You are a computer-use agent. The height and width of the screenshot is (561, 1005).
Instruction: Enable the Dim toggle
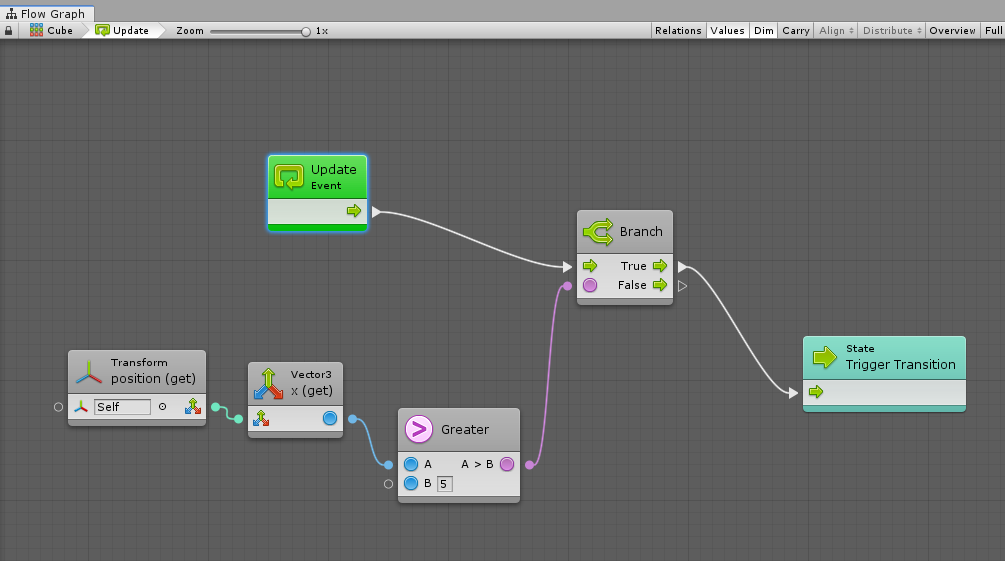pos(764,31)
